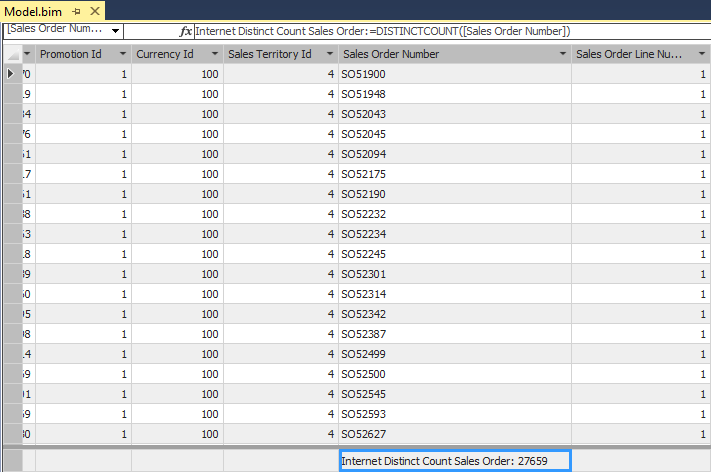
Task: Click Promotion Id value in SO52094 row
Action: tap(83, 154)
